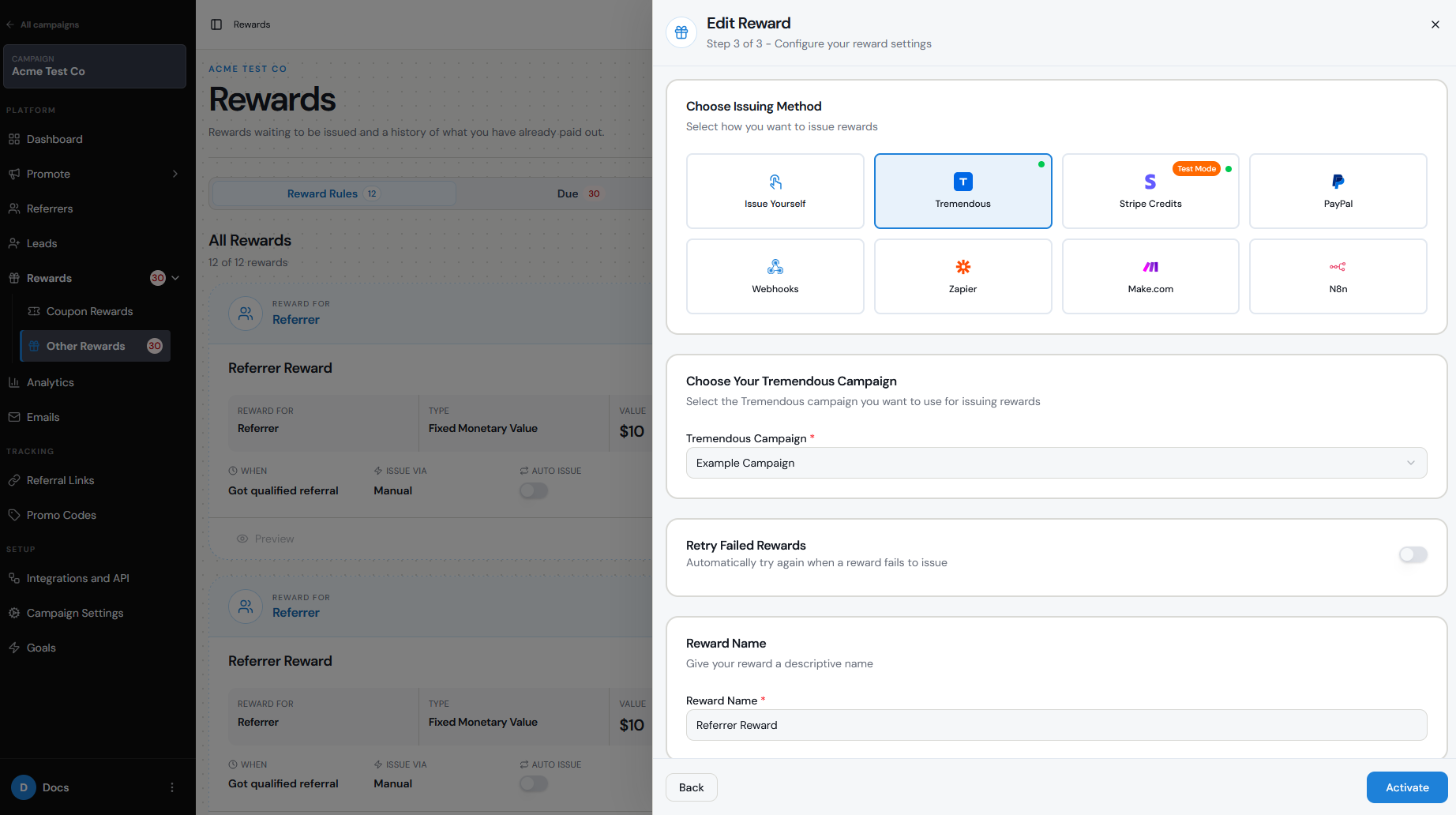Collapse the Rewards section chevron
The image size is (1456, 815).
[175, 278]
